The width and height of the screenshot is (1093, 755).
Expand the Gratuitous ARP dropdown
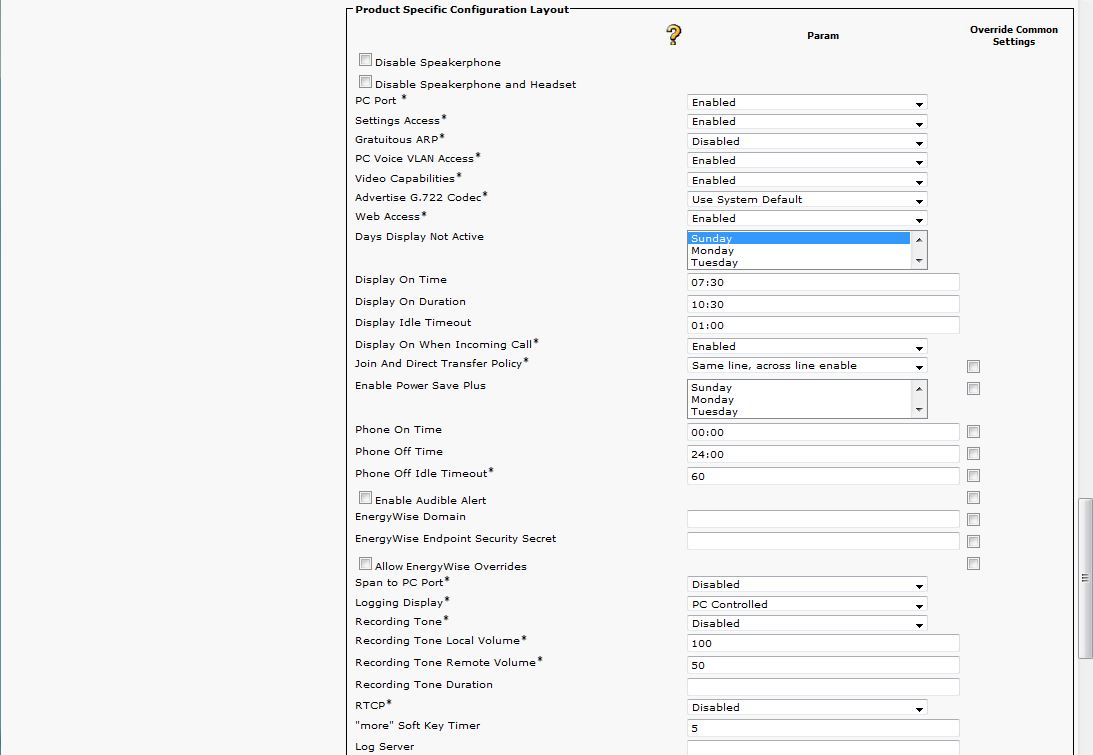pos(807,142)
